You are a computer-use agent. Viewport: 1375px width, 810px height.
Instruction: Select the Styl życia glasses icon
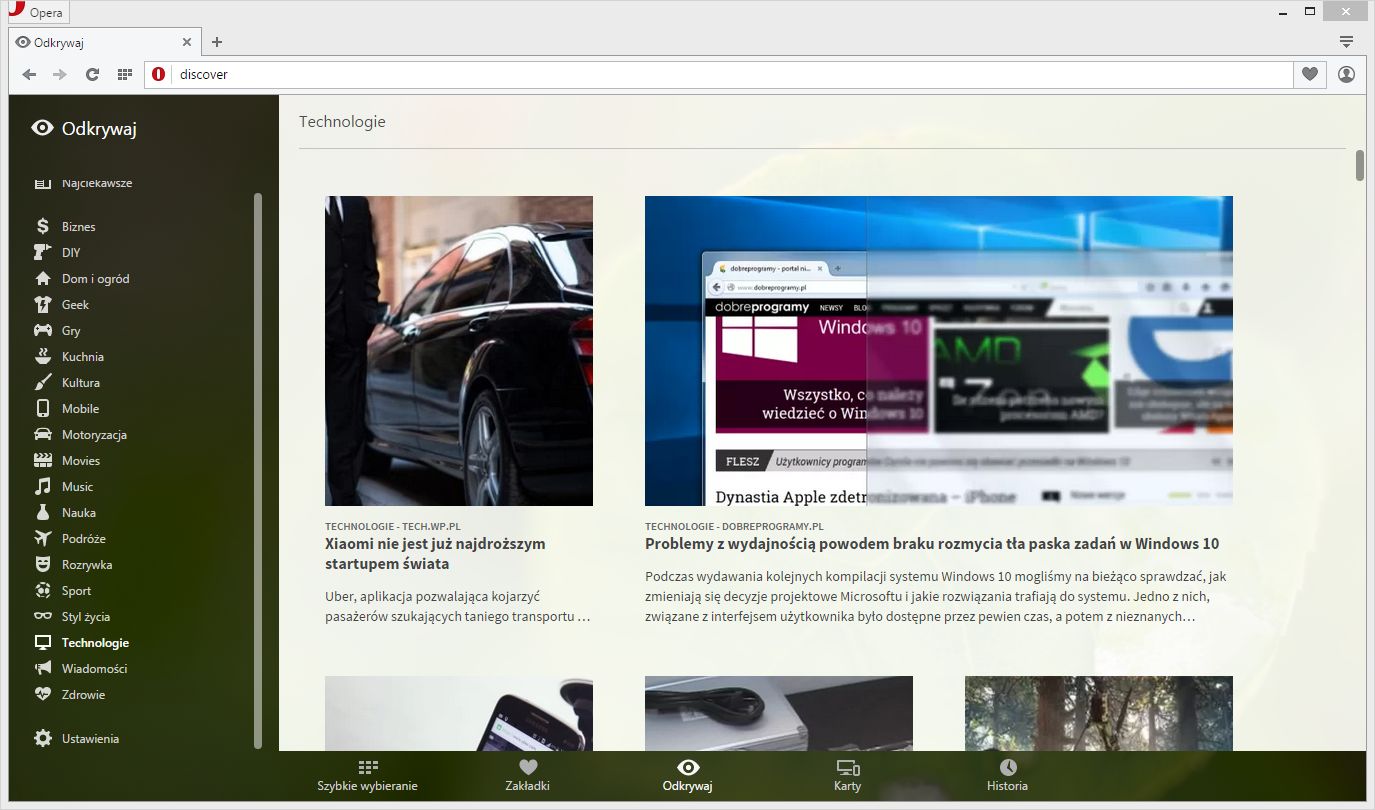point(42,617)
